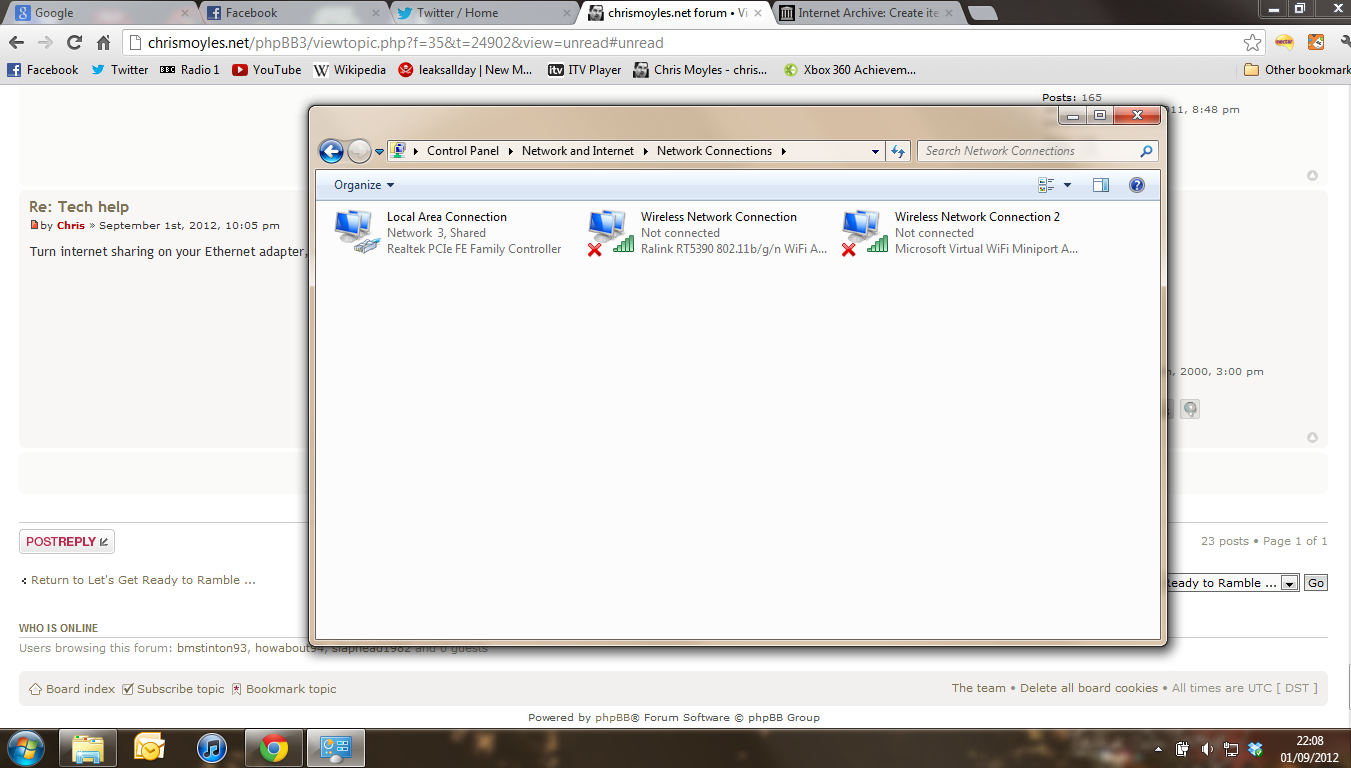Open the Change your view dropdown arrow
Screen dimensions: 1351x768
[1067, 185]
